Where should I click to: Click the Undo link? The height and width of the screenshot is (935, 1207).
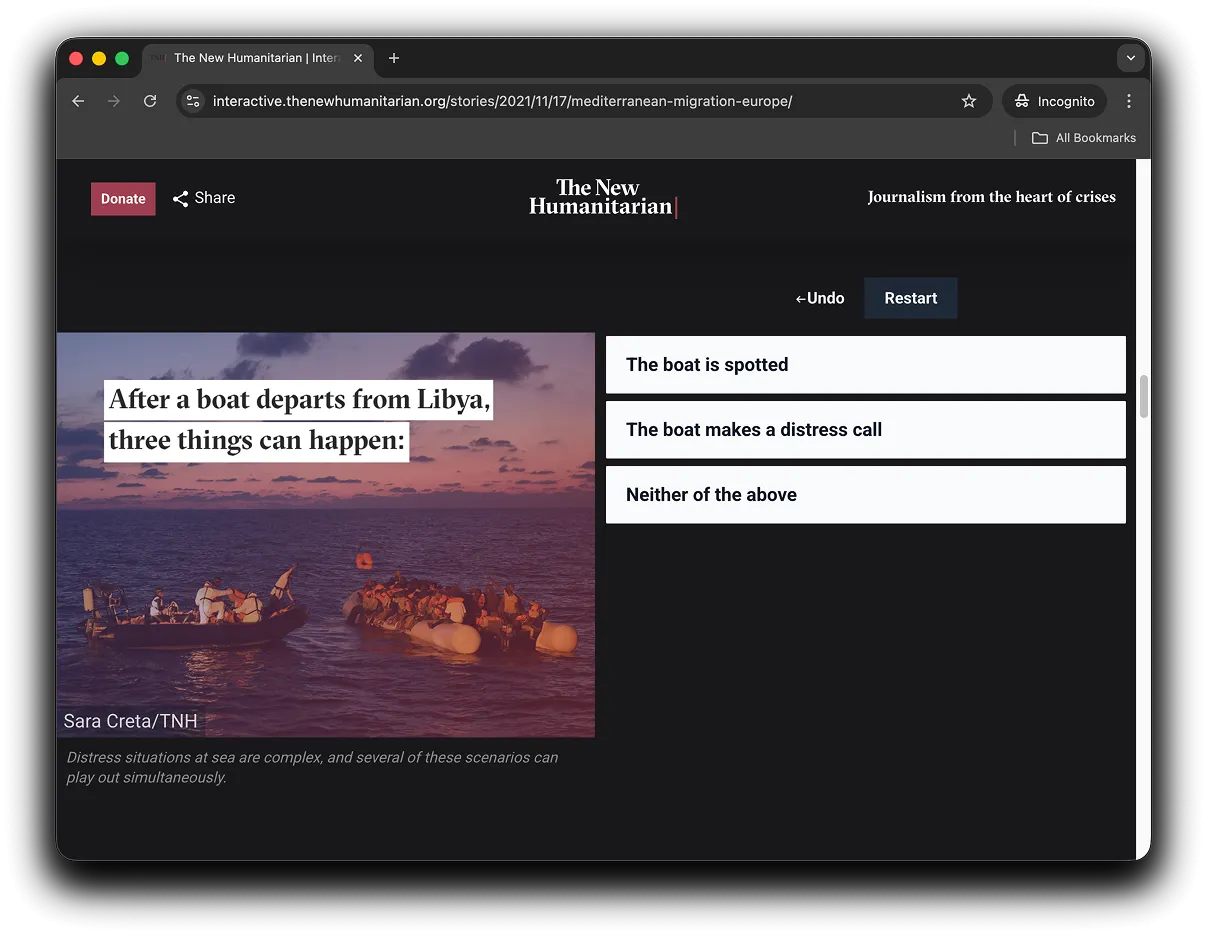(x=820, y=298)
